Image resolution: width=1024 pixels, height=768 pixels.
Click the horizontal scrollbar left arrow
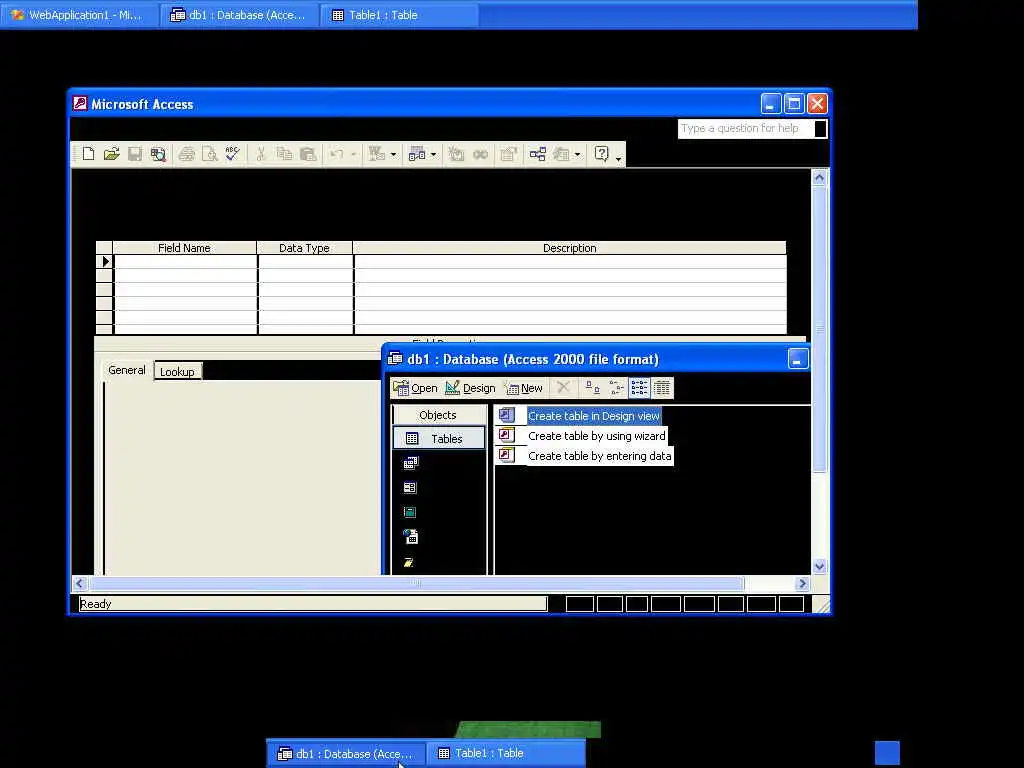coord(80,583)
